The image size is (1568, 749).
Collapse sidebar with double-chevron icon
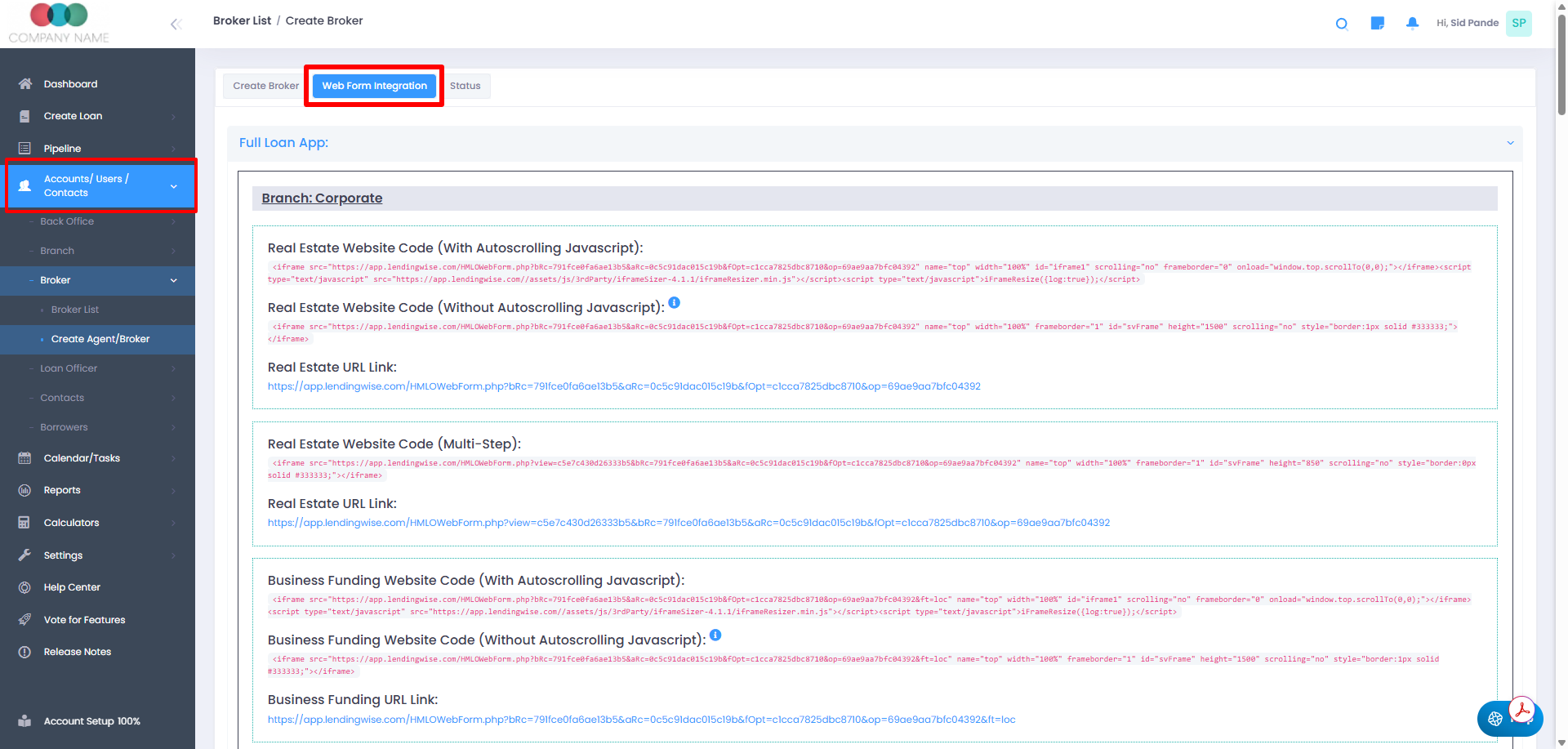pyautogui.click(x=176, y=25)
